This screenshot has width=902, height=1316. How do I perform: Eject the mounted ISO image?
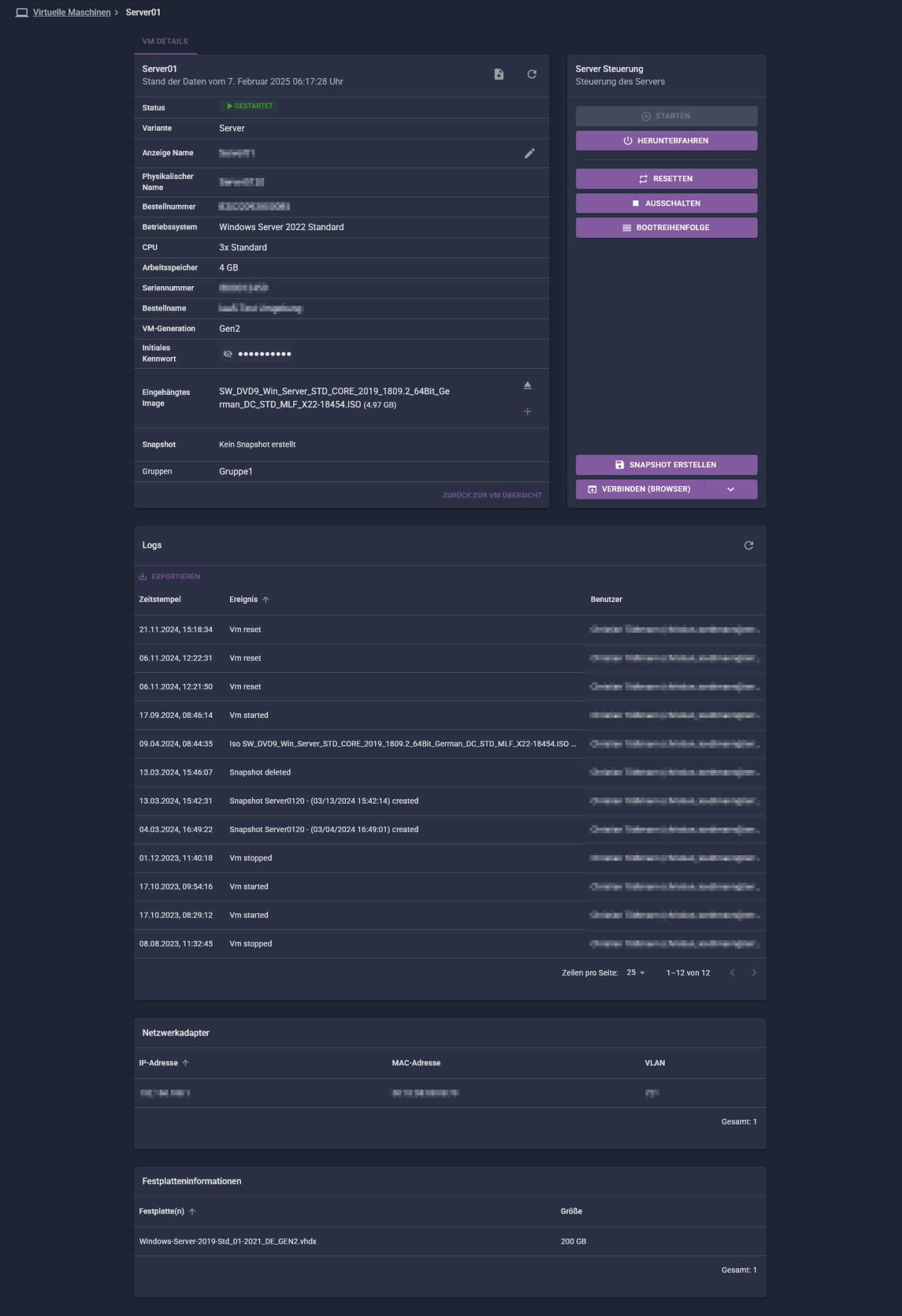(527, 385)
